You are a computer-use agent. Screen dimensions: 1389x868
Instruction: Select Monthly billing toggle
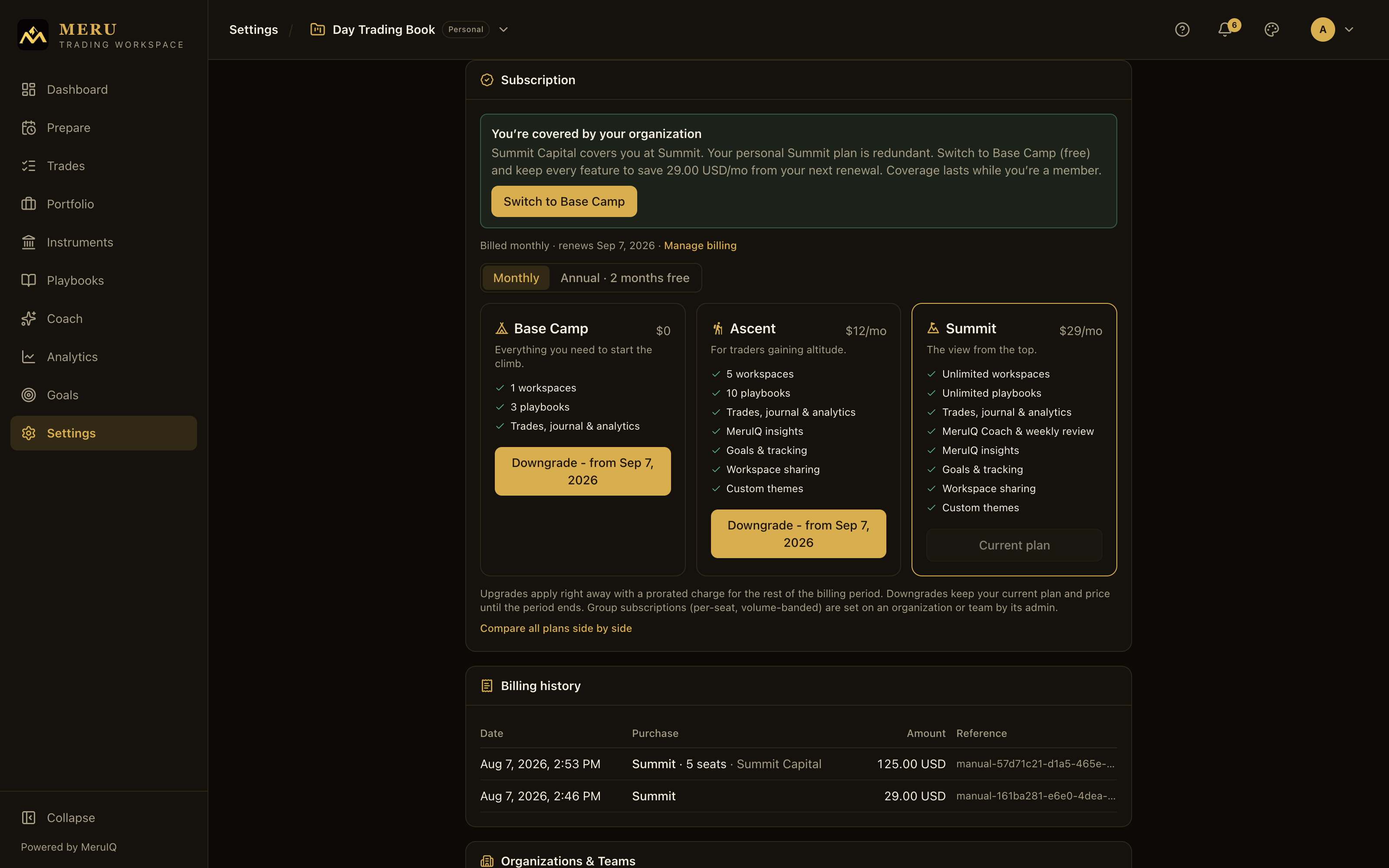click(516, 278)
